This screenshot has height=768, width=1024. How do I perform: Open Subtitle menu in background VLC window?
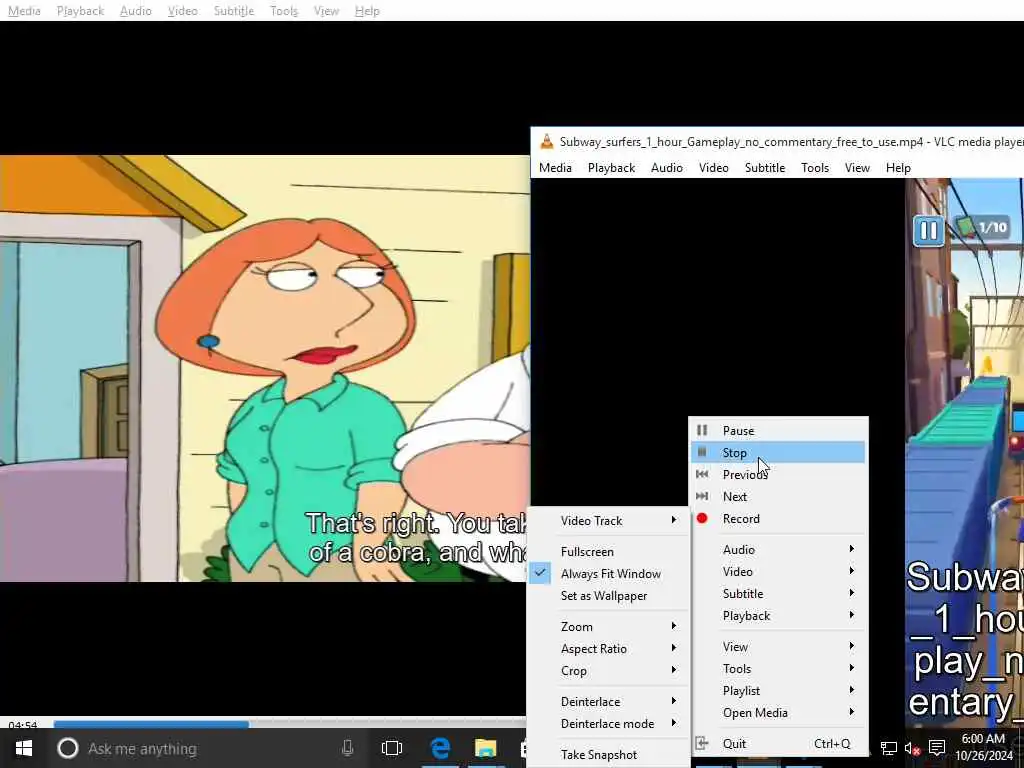pyautogui.click(x=234, y=11)
